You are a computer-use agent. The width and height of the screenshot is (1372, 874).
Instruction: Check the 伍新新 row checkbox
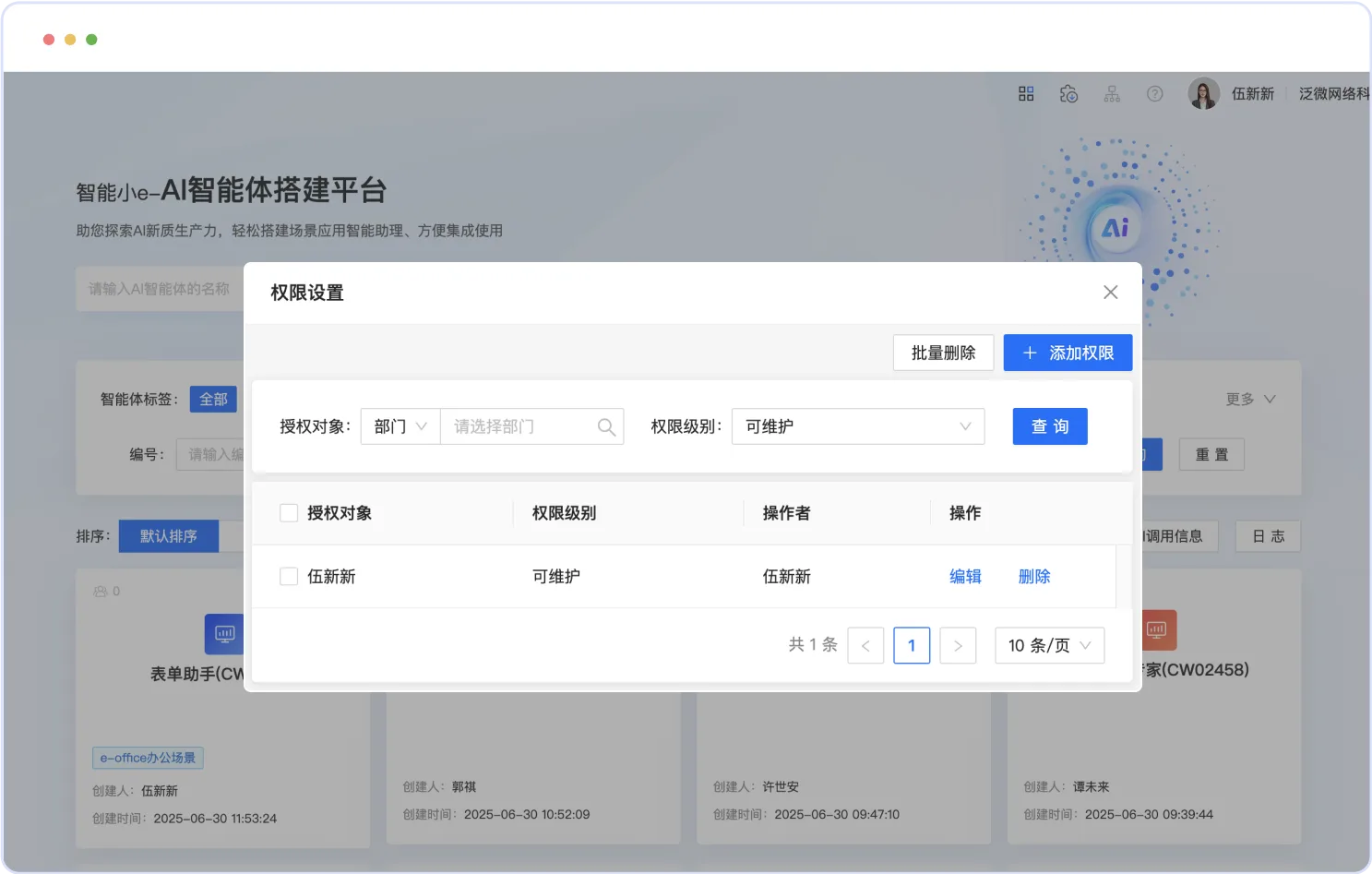(289, 576)
